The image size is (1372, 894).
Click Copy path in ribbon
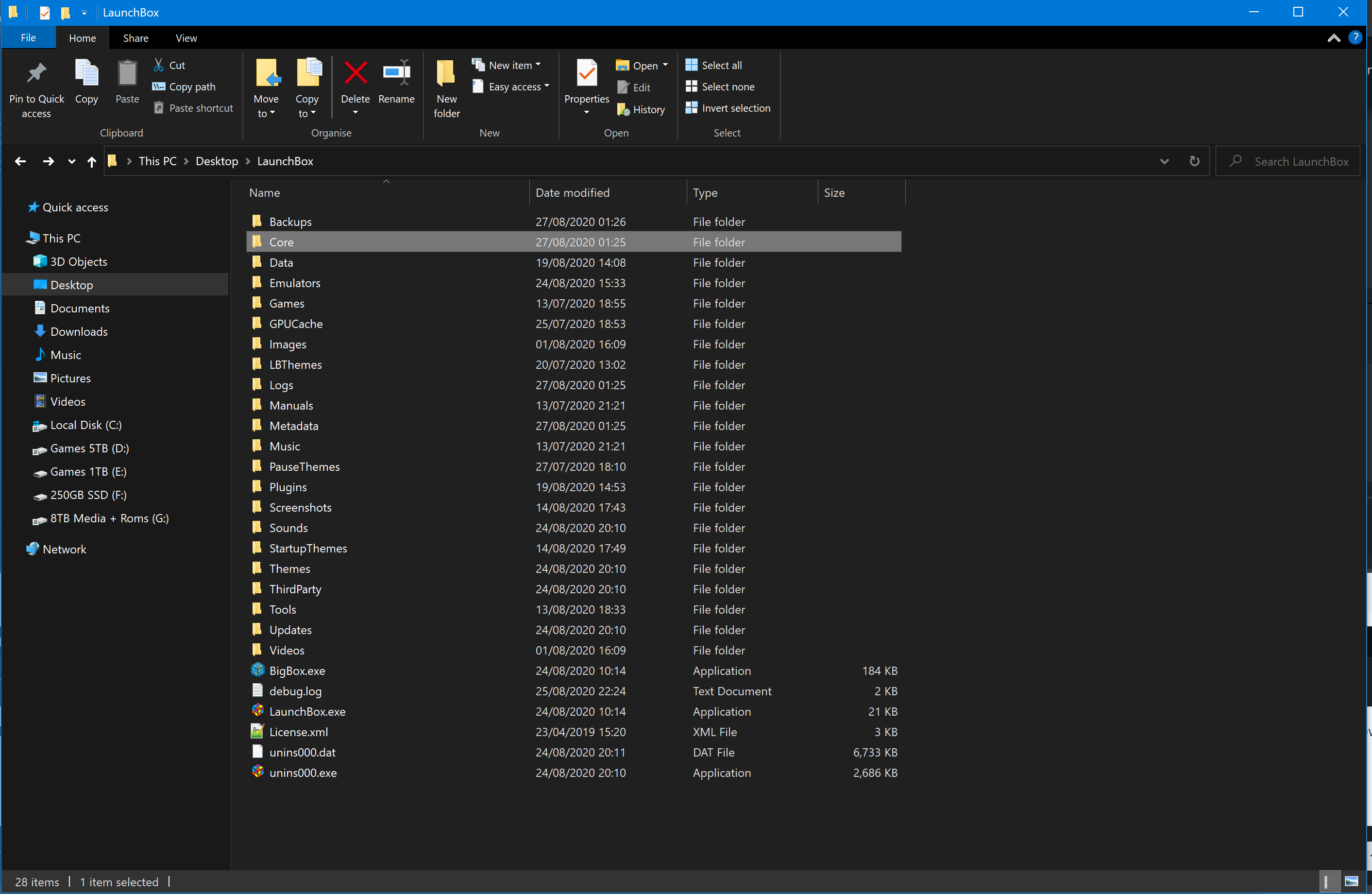click(x=183, y=86)
